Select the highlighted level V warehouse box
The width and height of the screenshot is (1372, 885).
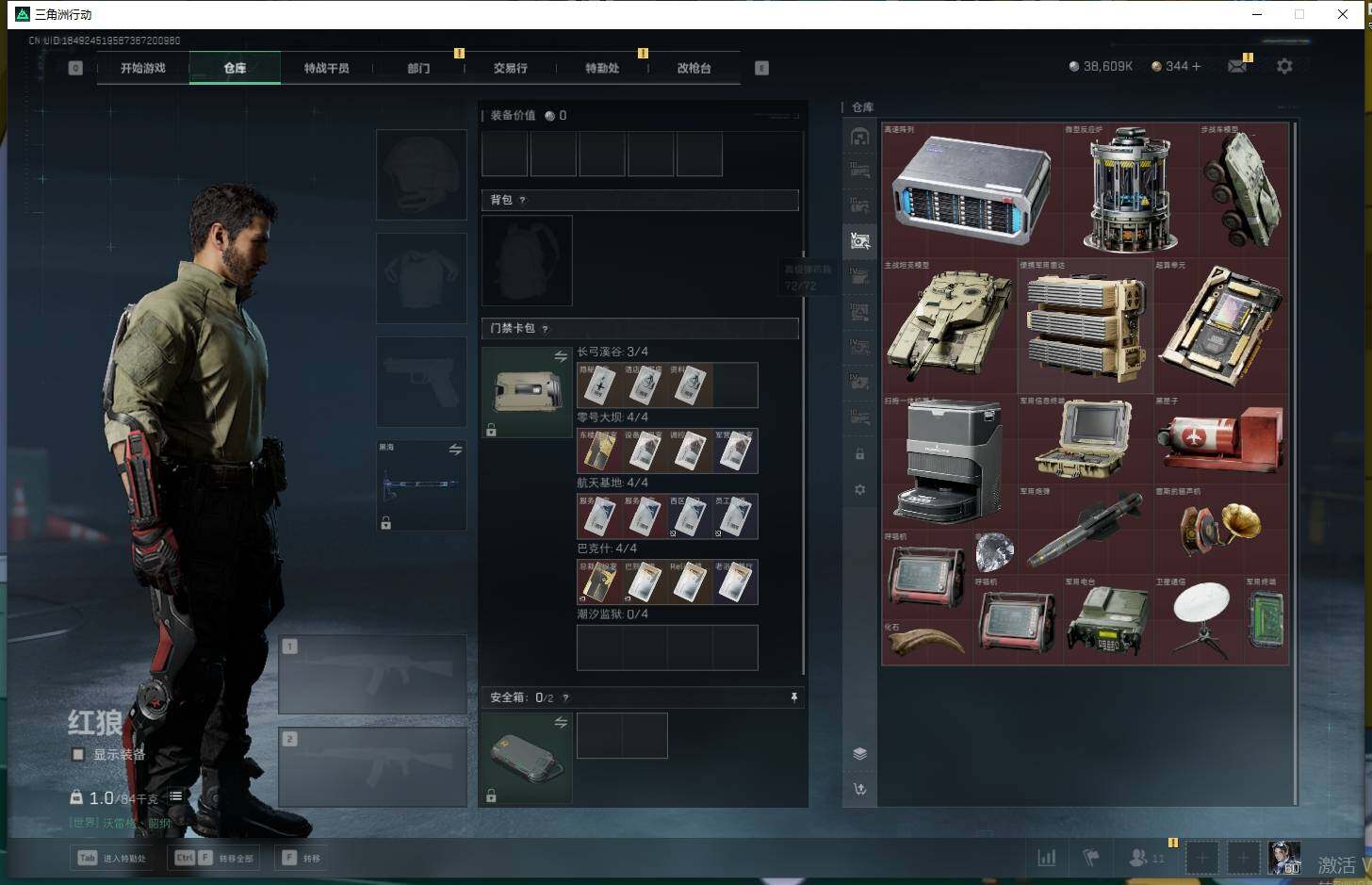(x=859, y=241)
